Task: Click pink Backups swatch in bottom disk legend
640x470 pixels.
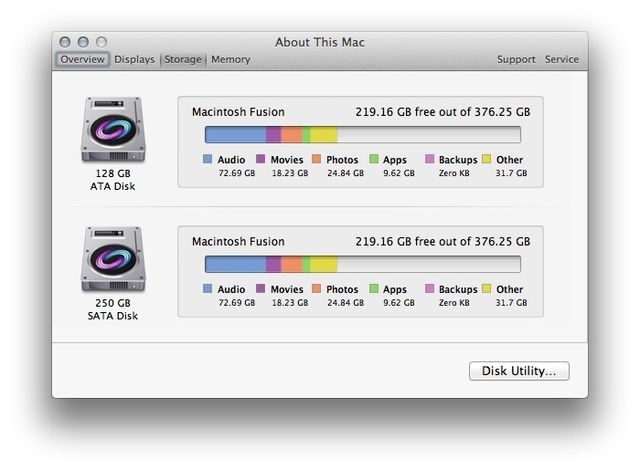Action: coord(430,290)
